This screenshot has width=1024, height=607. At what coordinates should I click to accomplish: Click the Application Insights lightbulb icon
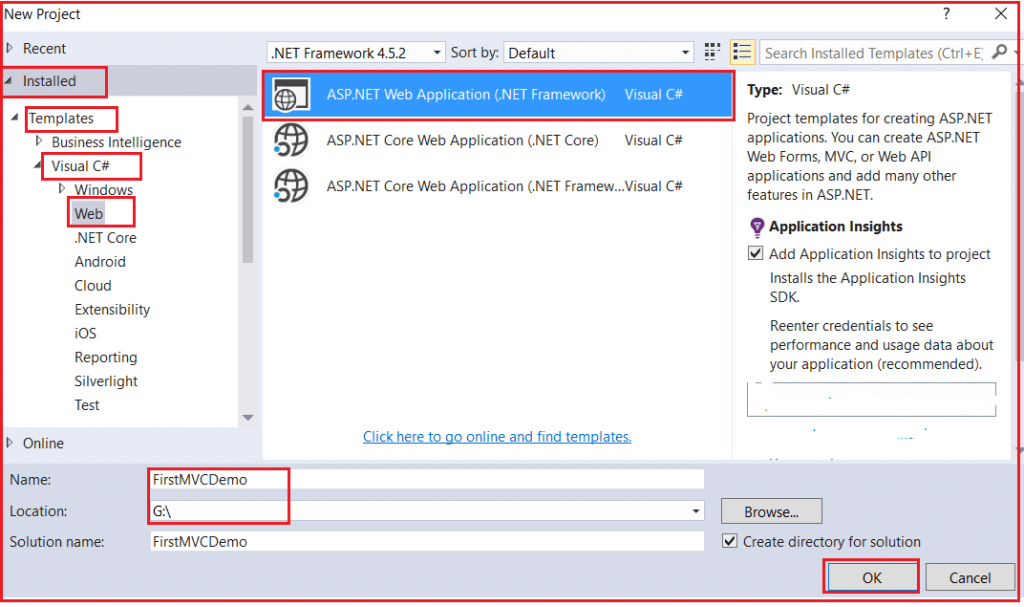(x=757, y=226)
